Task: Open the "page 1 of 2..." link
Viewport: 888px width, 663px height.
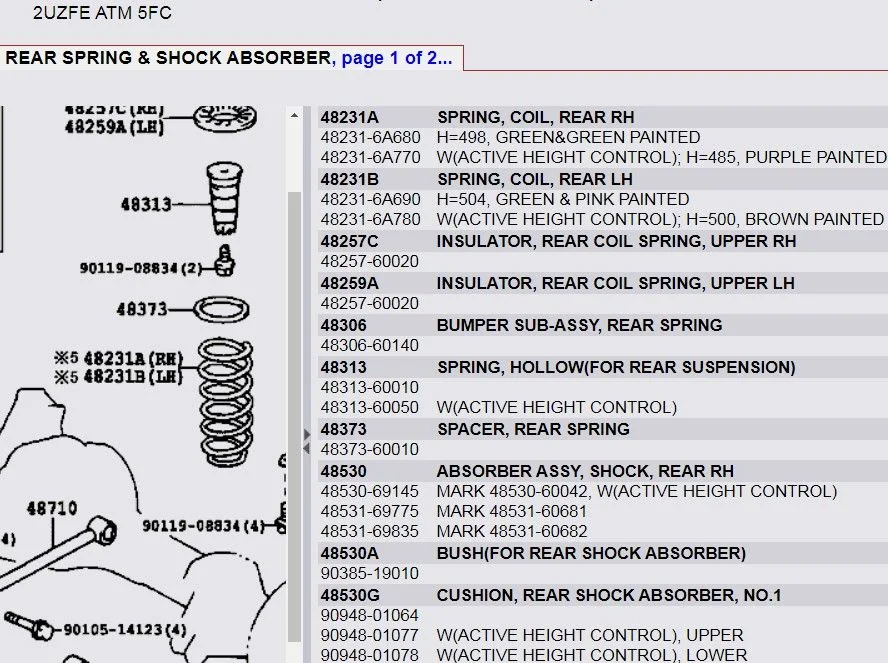Action: 396,58
